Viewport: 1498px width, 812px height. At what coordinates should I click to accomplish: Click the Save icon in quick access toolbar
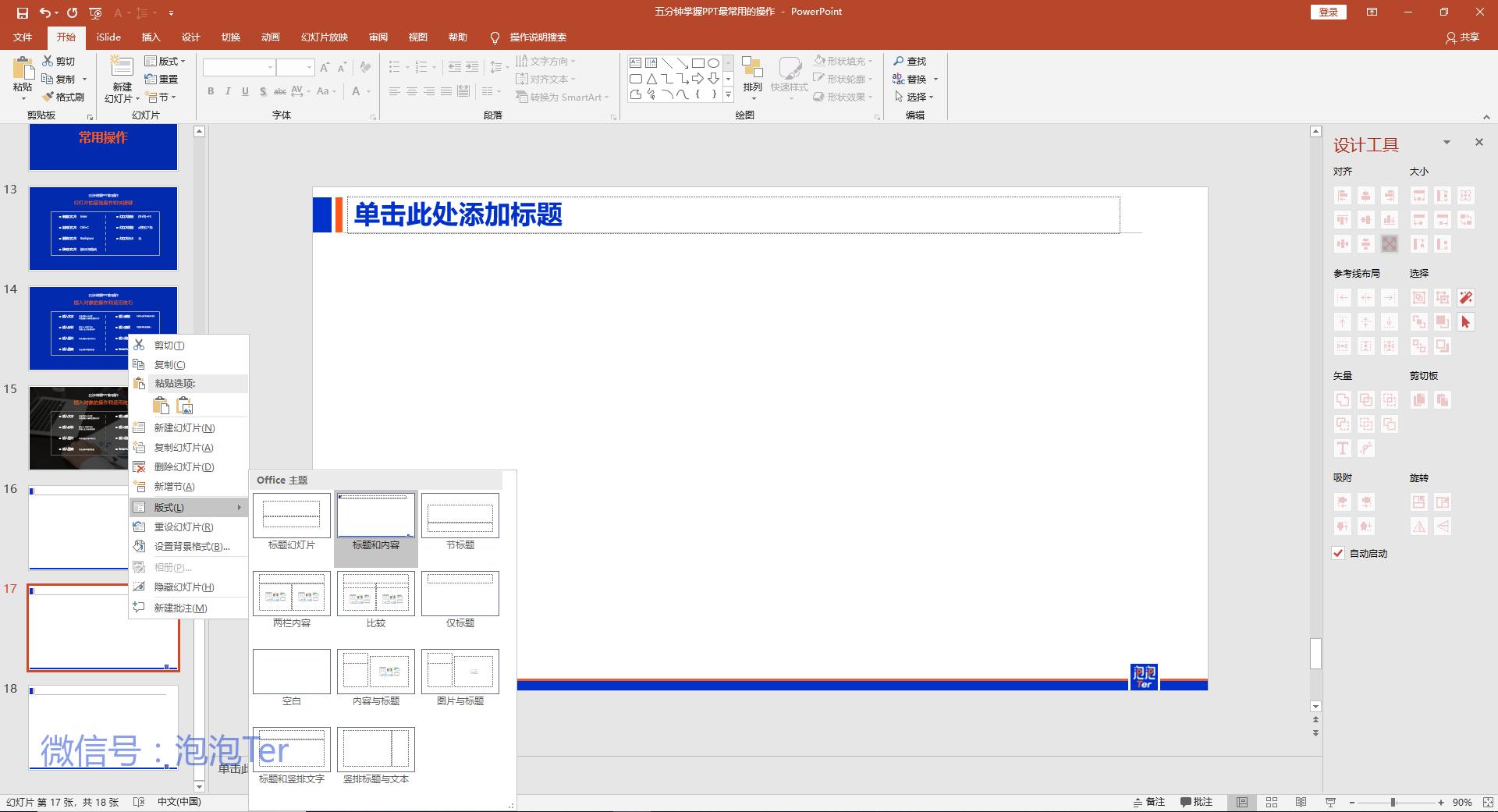[22, 12]
